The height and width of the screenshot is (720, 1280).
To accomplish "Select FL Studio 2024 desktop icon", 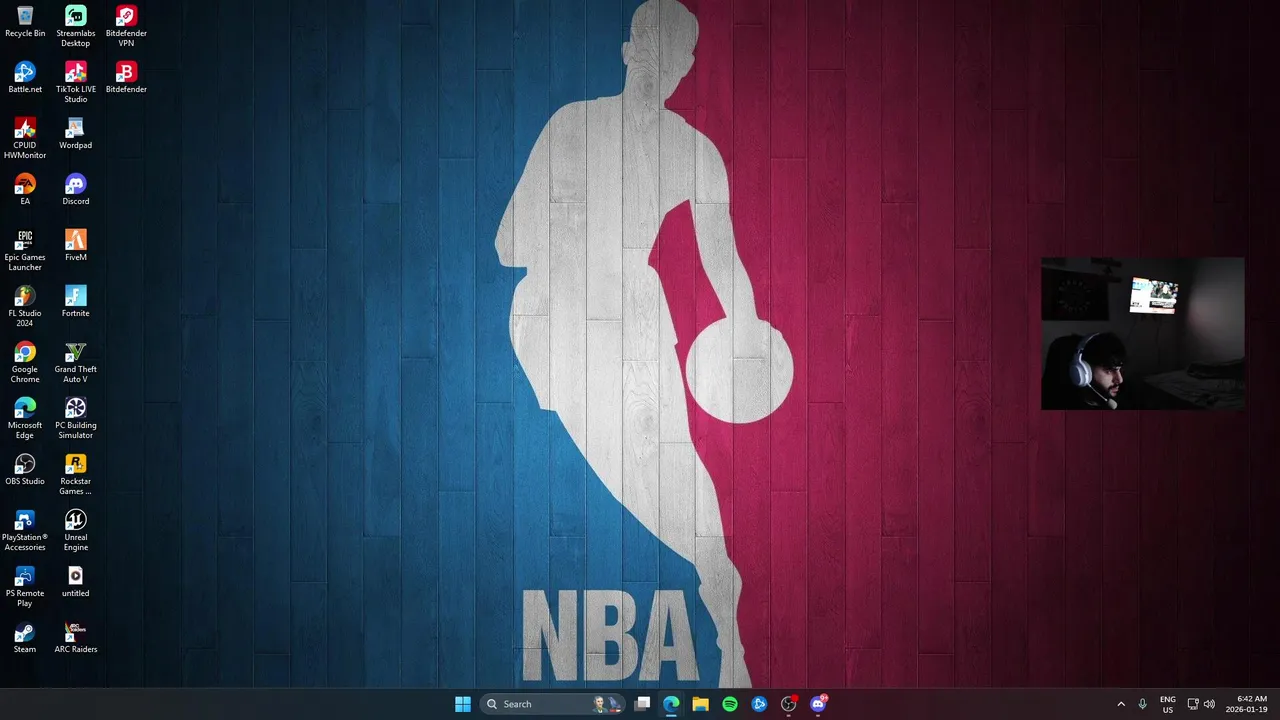I will pos(25,307).
